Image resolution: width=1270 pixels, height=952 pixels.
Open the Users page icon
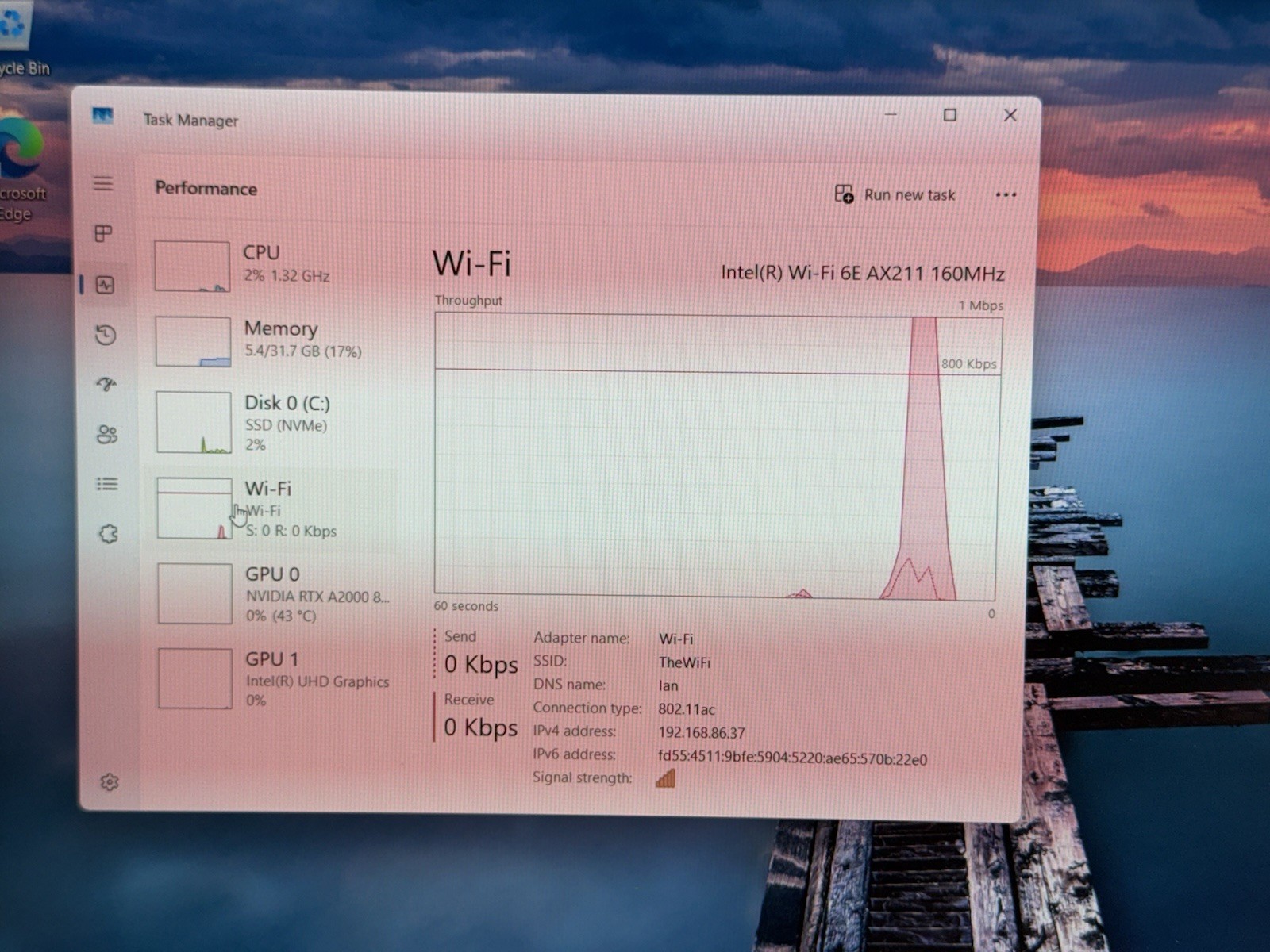107,434
